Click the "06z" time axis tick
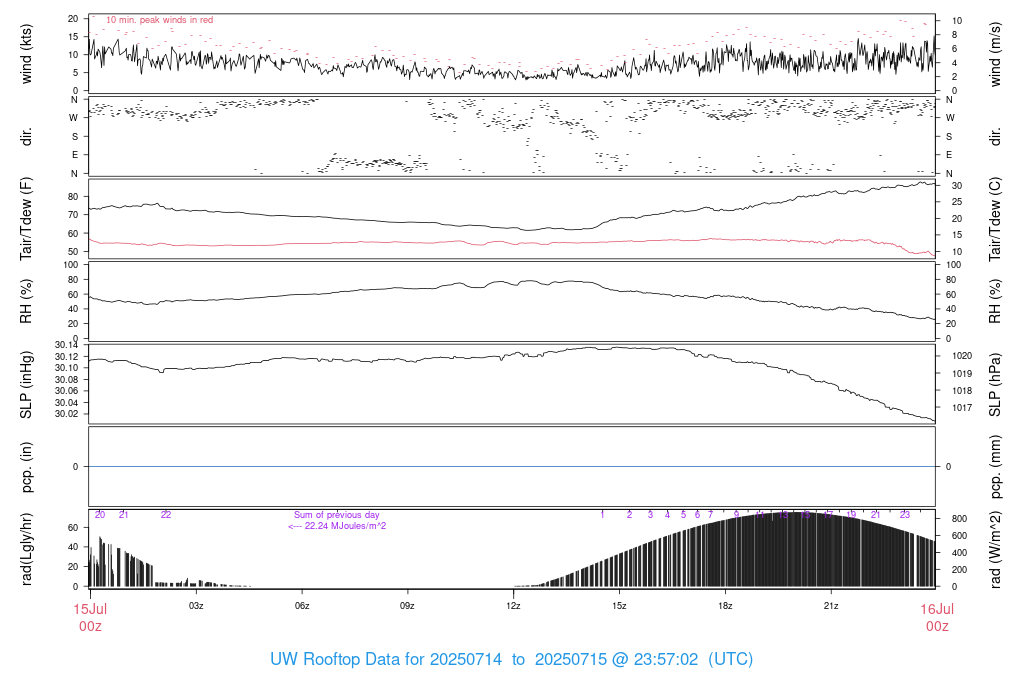The height and width of the screenshot is (700, 1024). (302, 606)
